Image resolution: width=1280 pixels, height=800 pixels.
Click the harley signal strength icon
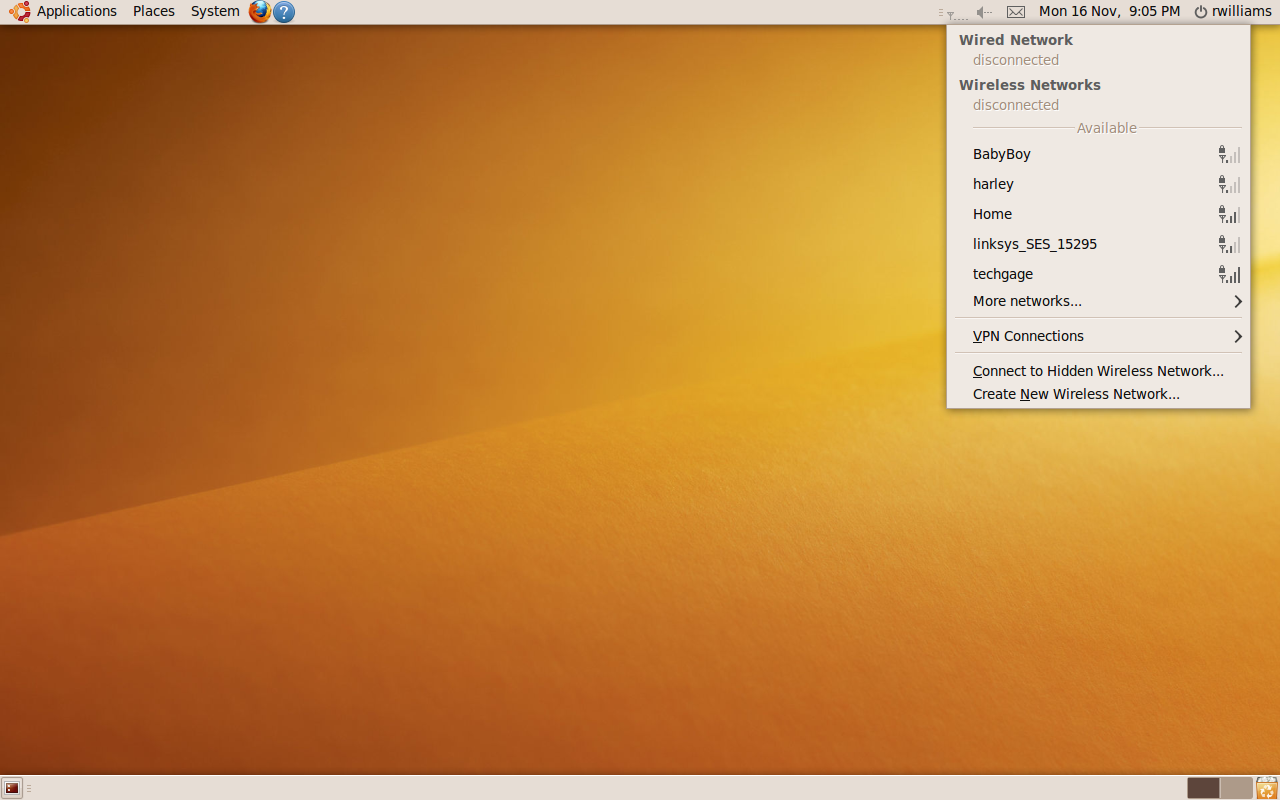(x=1229, y=184)
